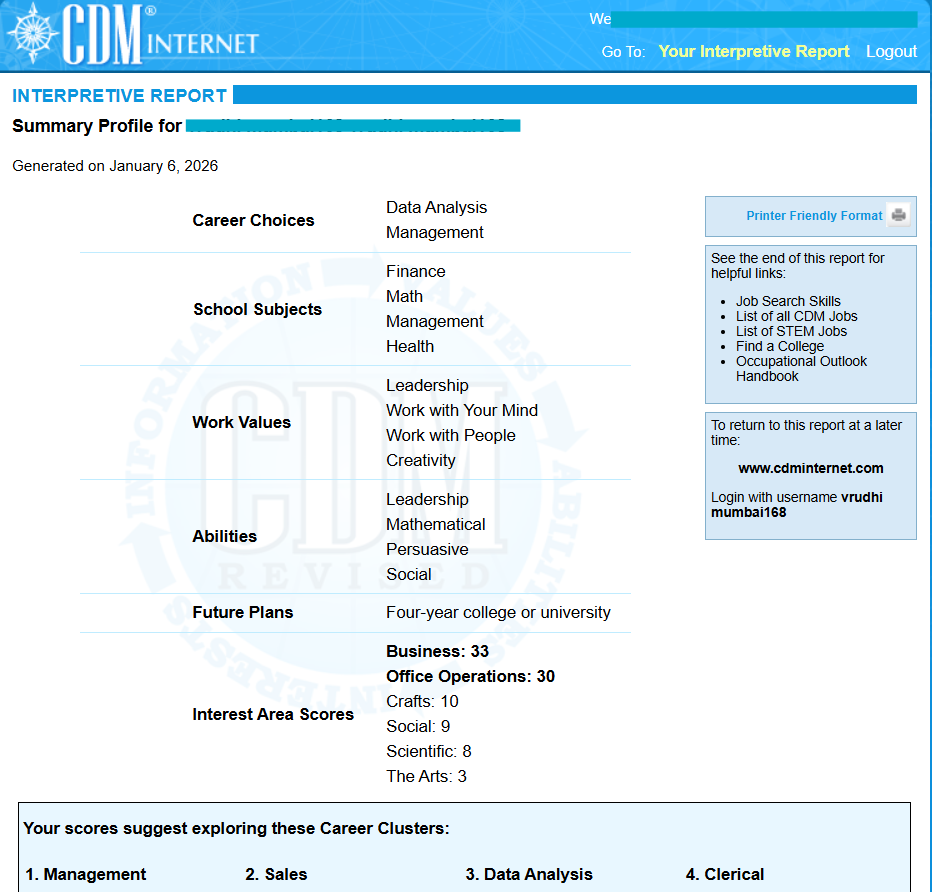
Task: Click the Interpretive Report page heading
Action: [x=119, y=96]
